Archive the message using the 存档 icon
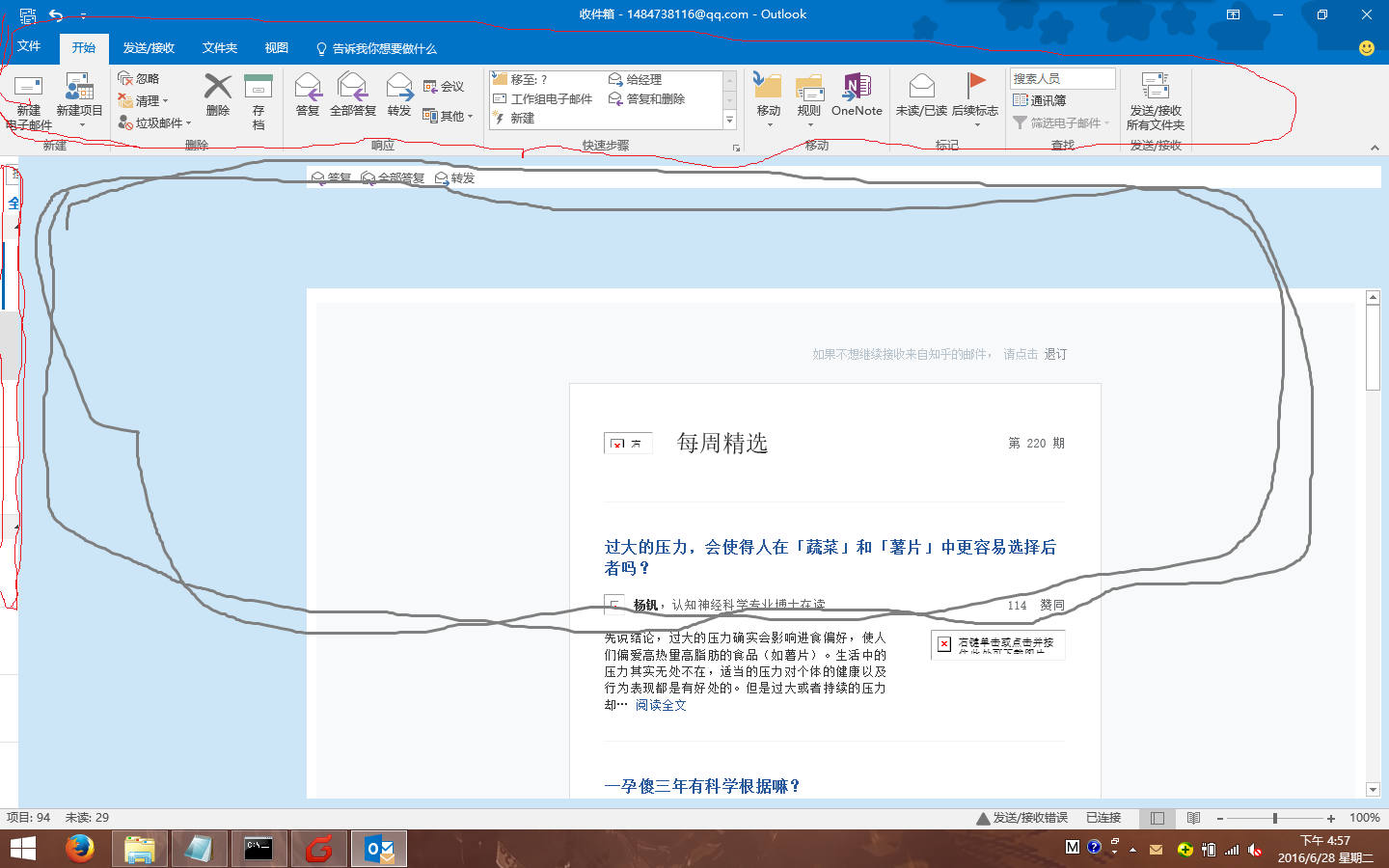This screenshot has width=1389, height=868. [x=259, y=96]
